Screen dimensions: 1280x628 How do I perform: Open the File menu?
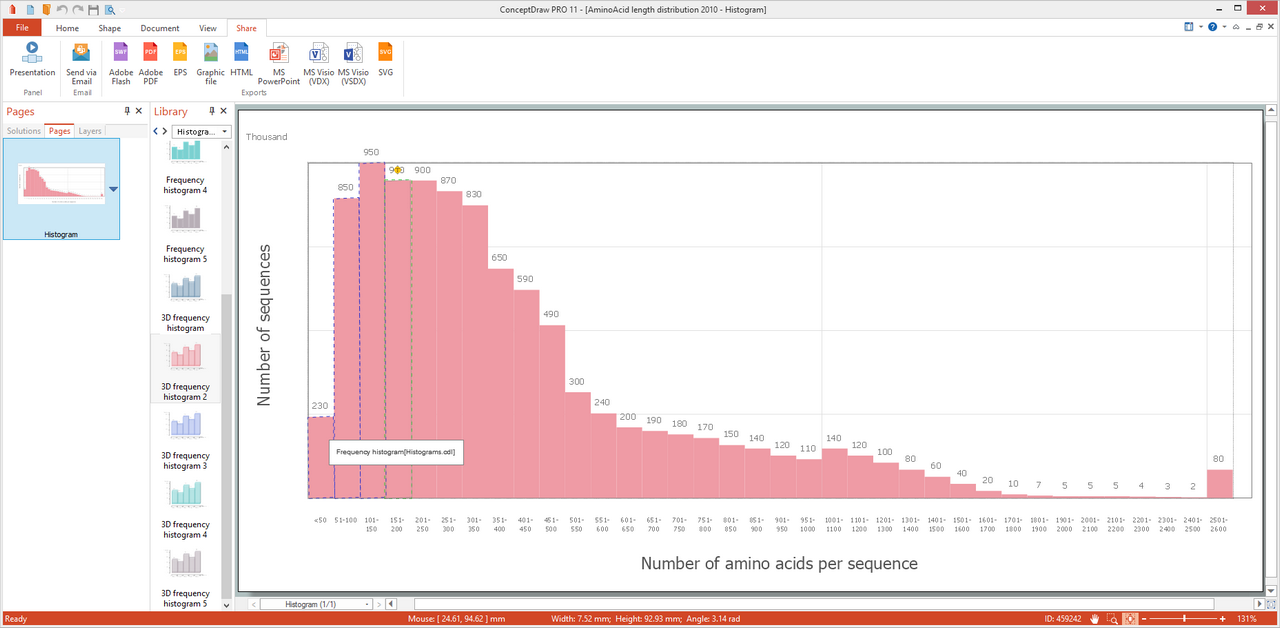(x=22, y=28)
